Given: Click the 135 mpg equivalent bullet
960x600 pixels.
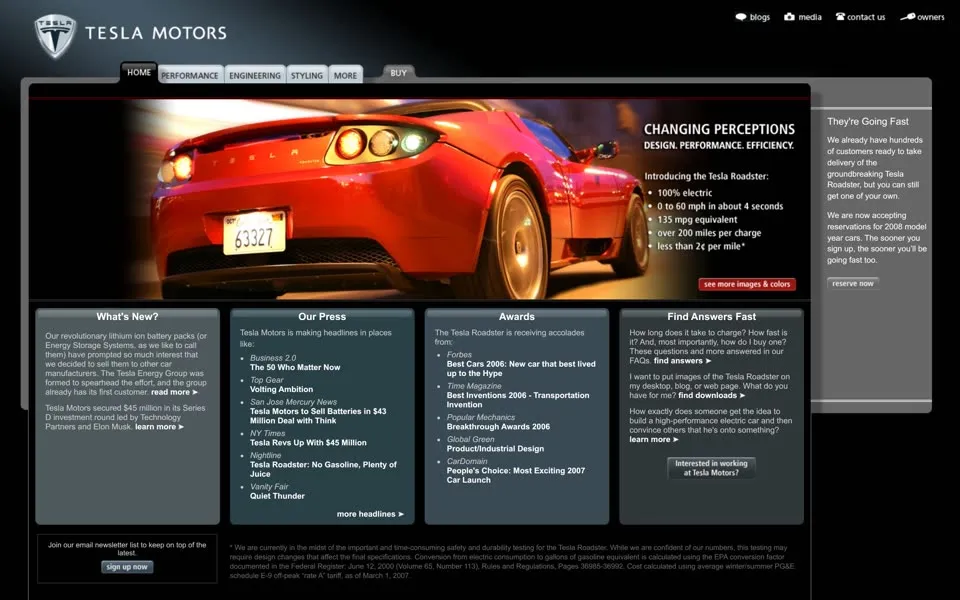Looking at the screenshot, I should pos(697,220).
